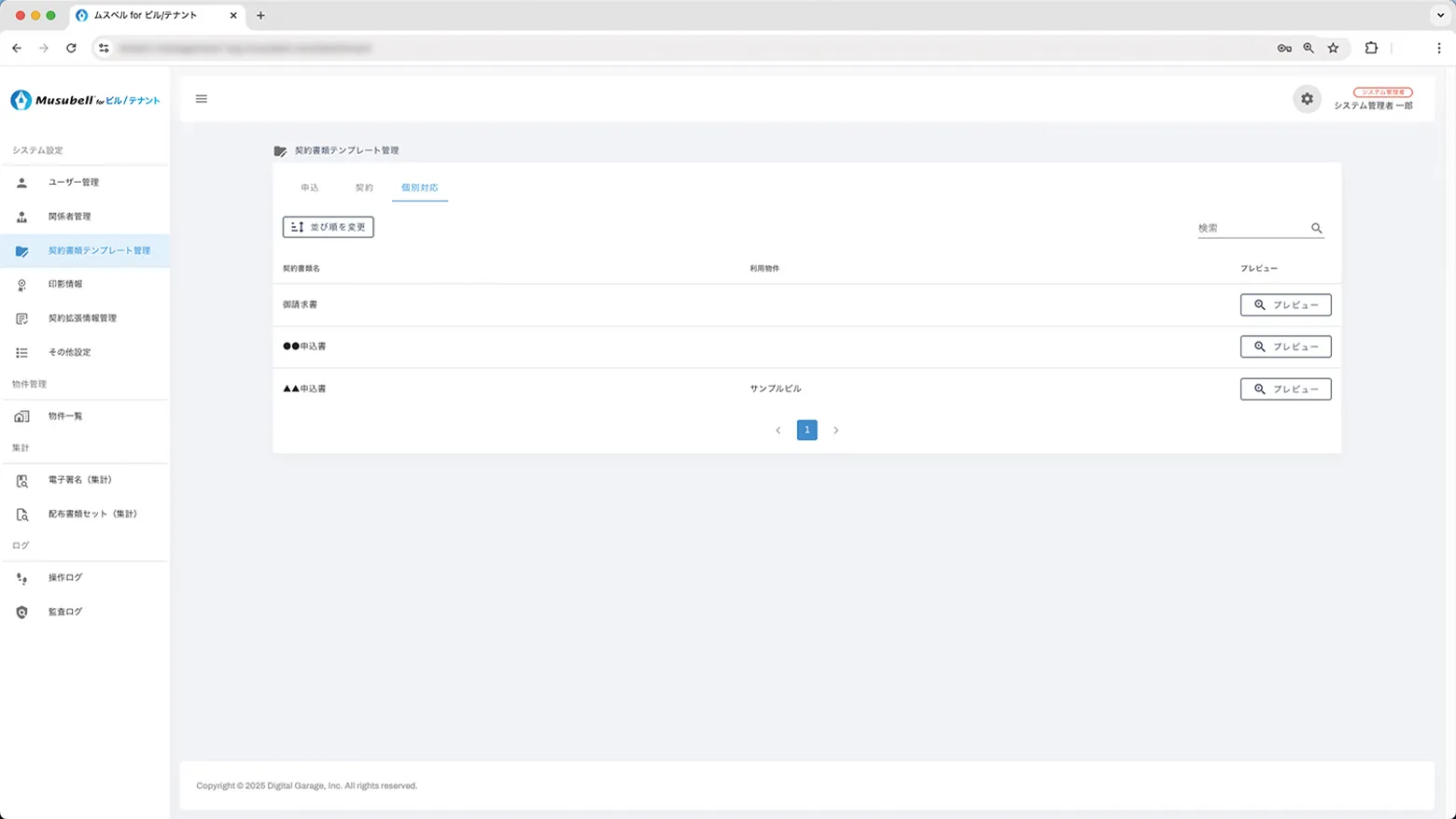1456x819 pixels.
Task: Bookmark this page with star icon
Action: click(x=1333, y=49)
